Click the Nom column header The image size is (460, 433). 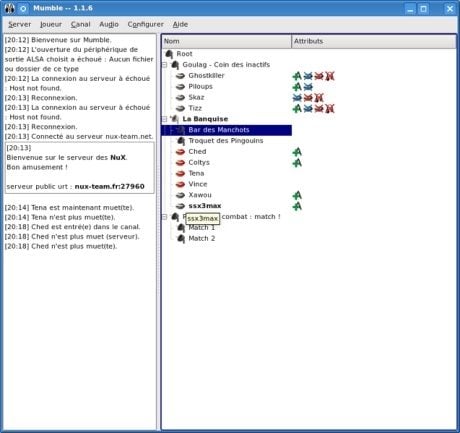click(227, 41)
